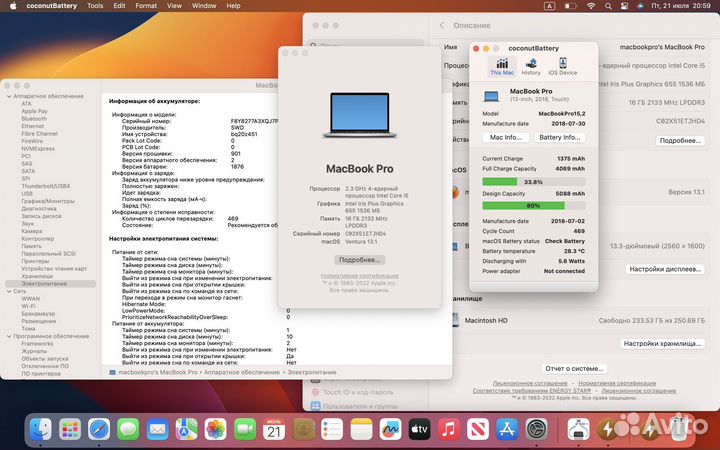Open Maps from the Dock
Screen dimensions: 720x450
[186, 430]
